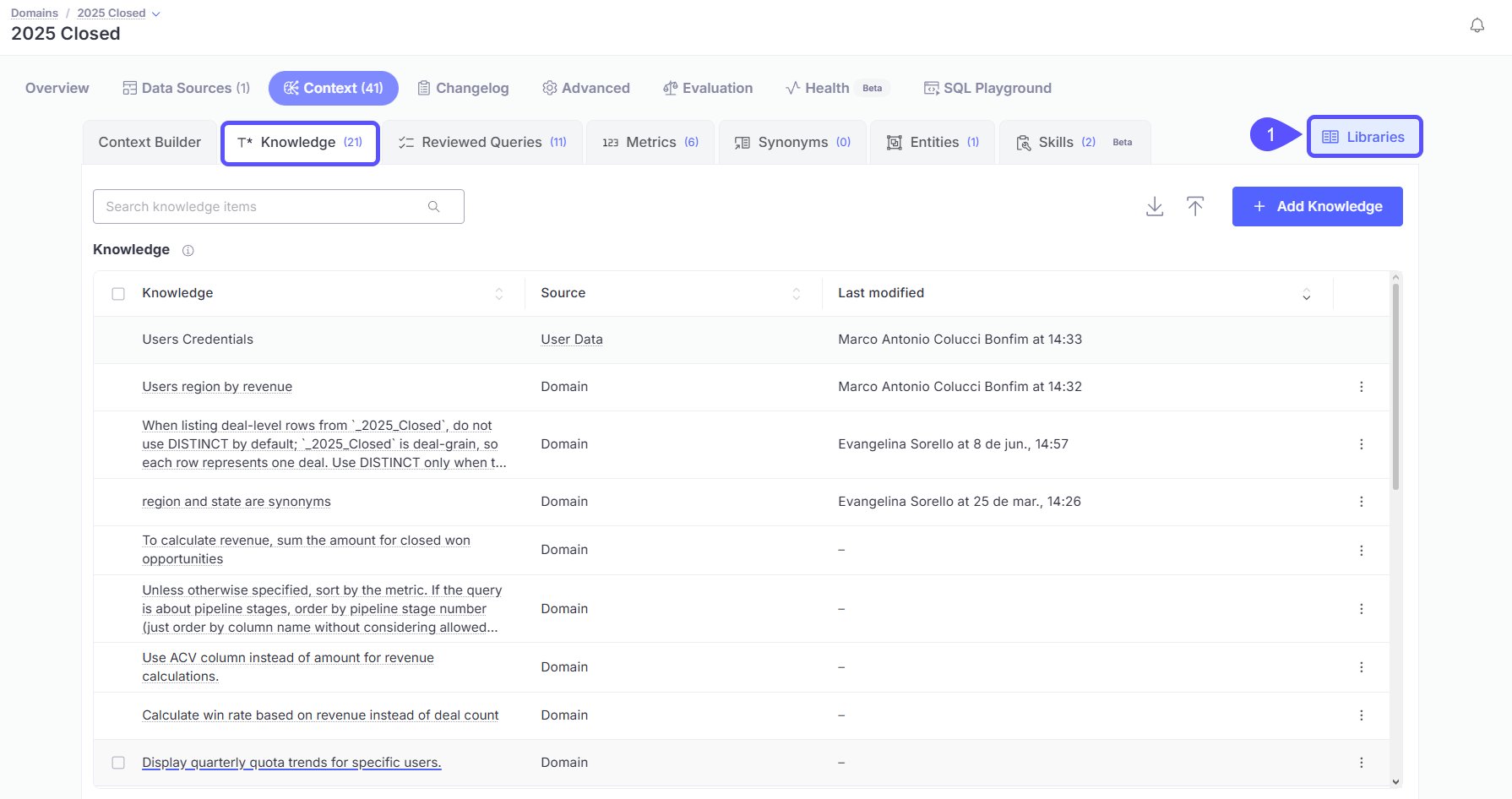Screen dimensions: 1512x799
Task: Upload knowledge items via the upload arrow icon
Action: [x=1194, y=206]
